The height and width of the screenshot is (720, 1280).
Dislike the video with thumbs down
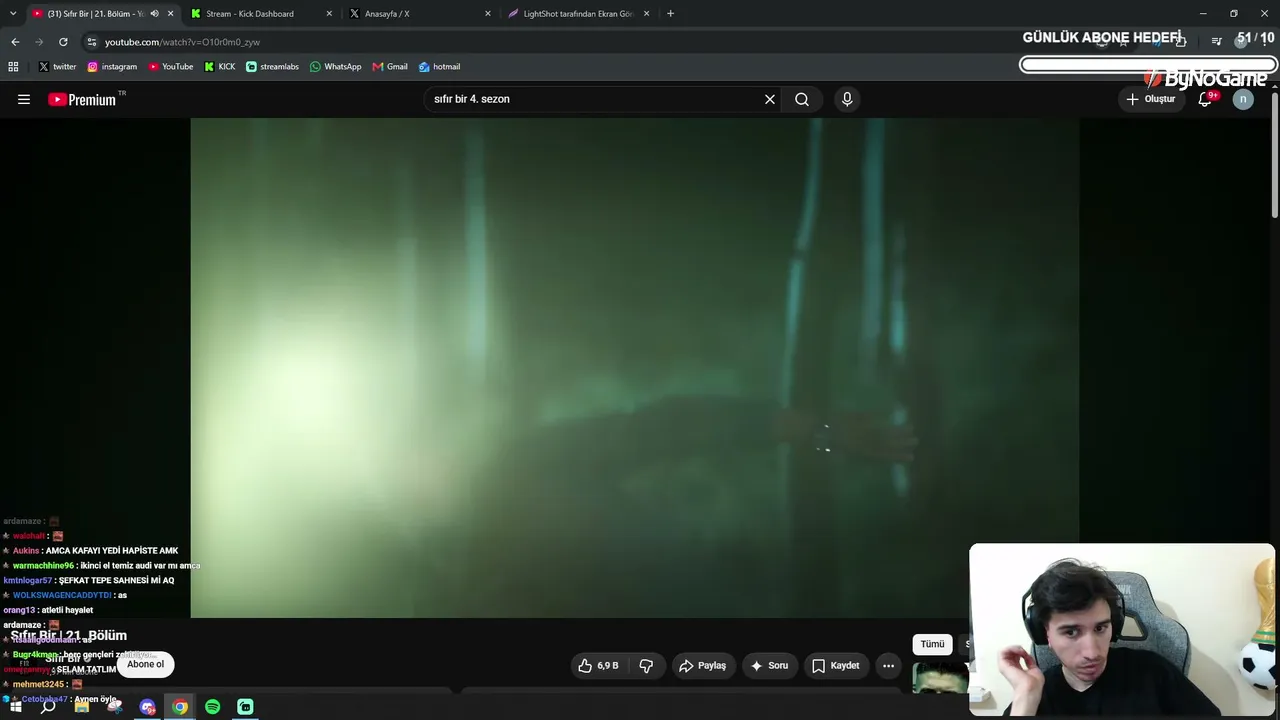(646, 665)
